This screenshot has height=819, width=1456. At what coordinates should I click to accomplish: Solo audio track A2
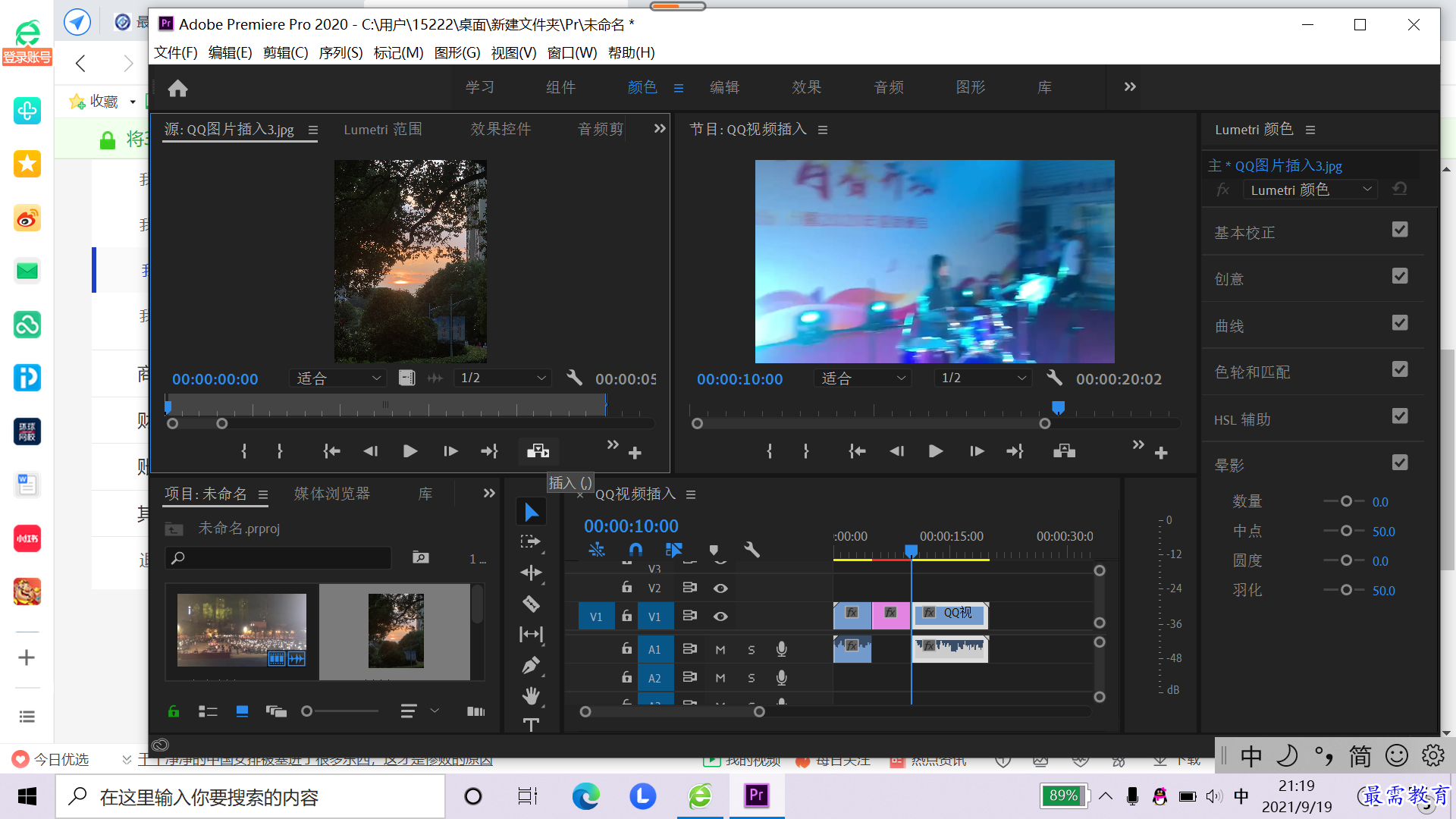tap(752, 678)
